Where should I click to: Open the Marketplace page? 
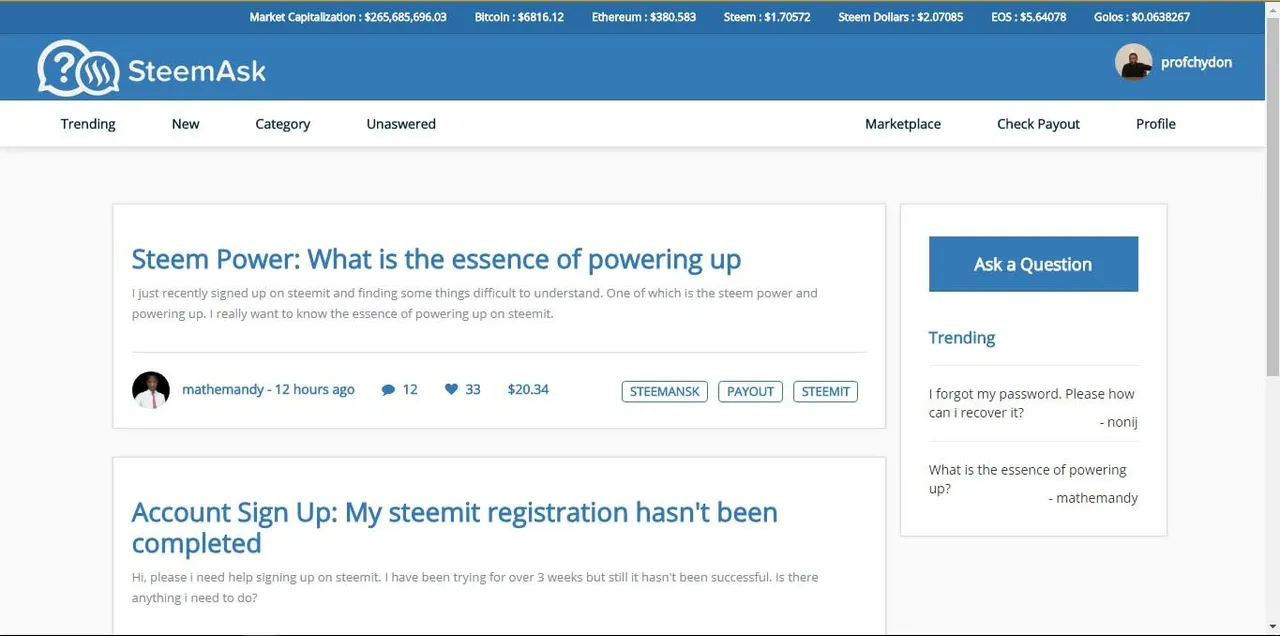tap(903, 124)
